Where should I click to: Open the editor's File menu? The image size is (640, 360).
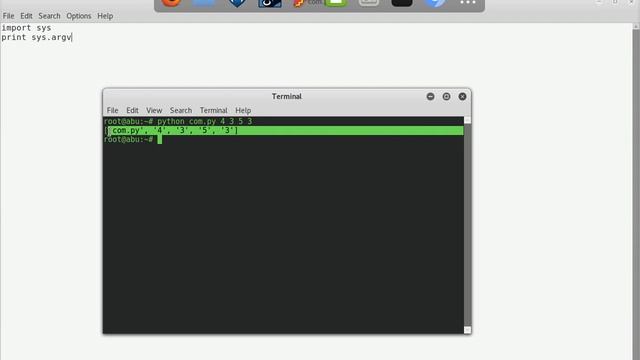[8, 16]
